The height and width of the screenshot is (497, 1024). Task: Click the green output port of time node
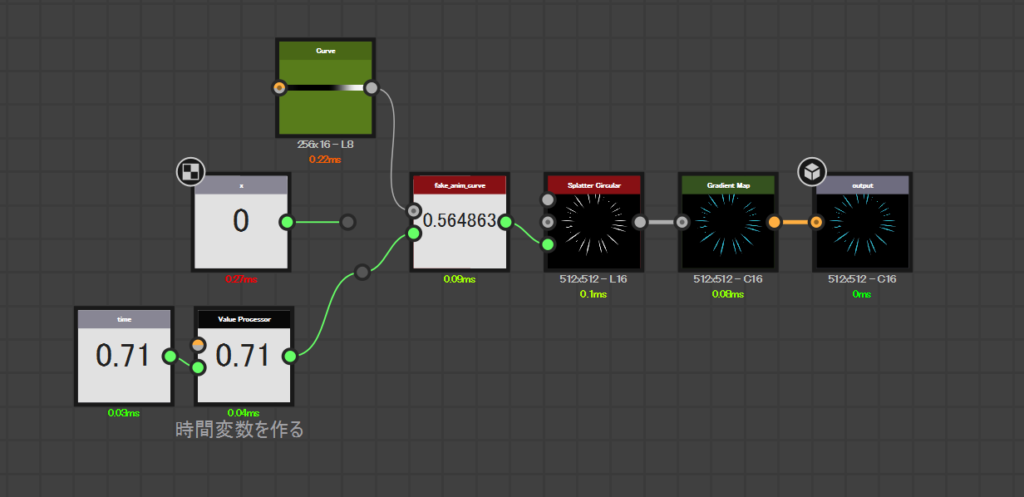tap(170, 355)
